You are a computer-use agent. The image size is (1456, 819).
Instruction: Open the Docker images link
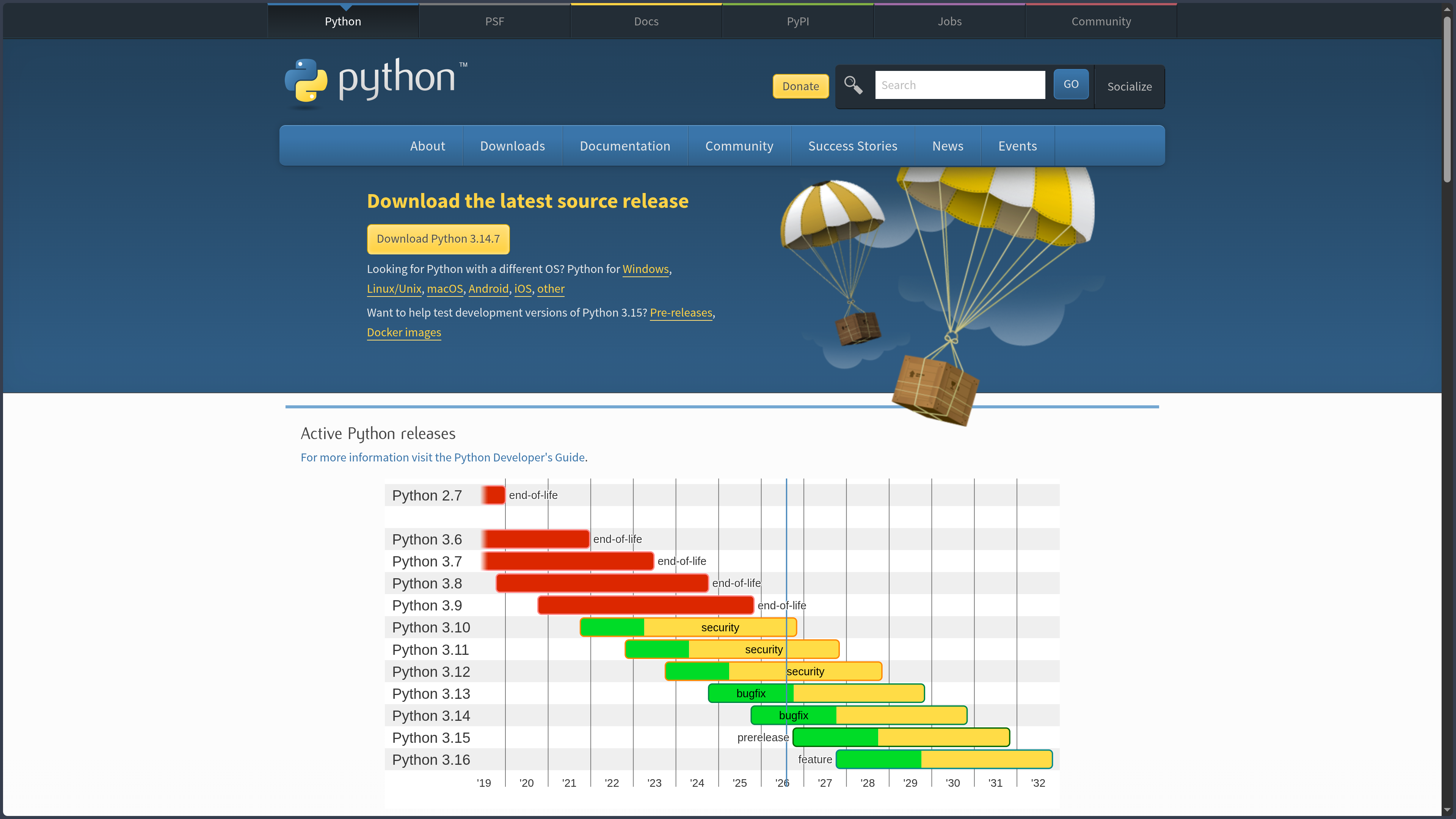tap(403, 333)
